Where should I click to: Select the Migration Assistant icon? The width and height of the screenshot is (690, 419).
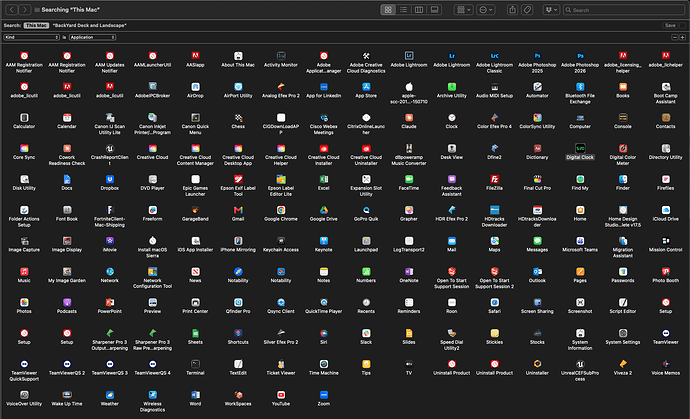[623, 241]
